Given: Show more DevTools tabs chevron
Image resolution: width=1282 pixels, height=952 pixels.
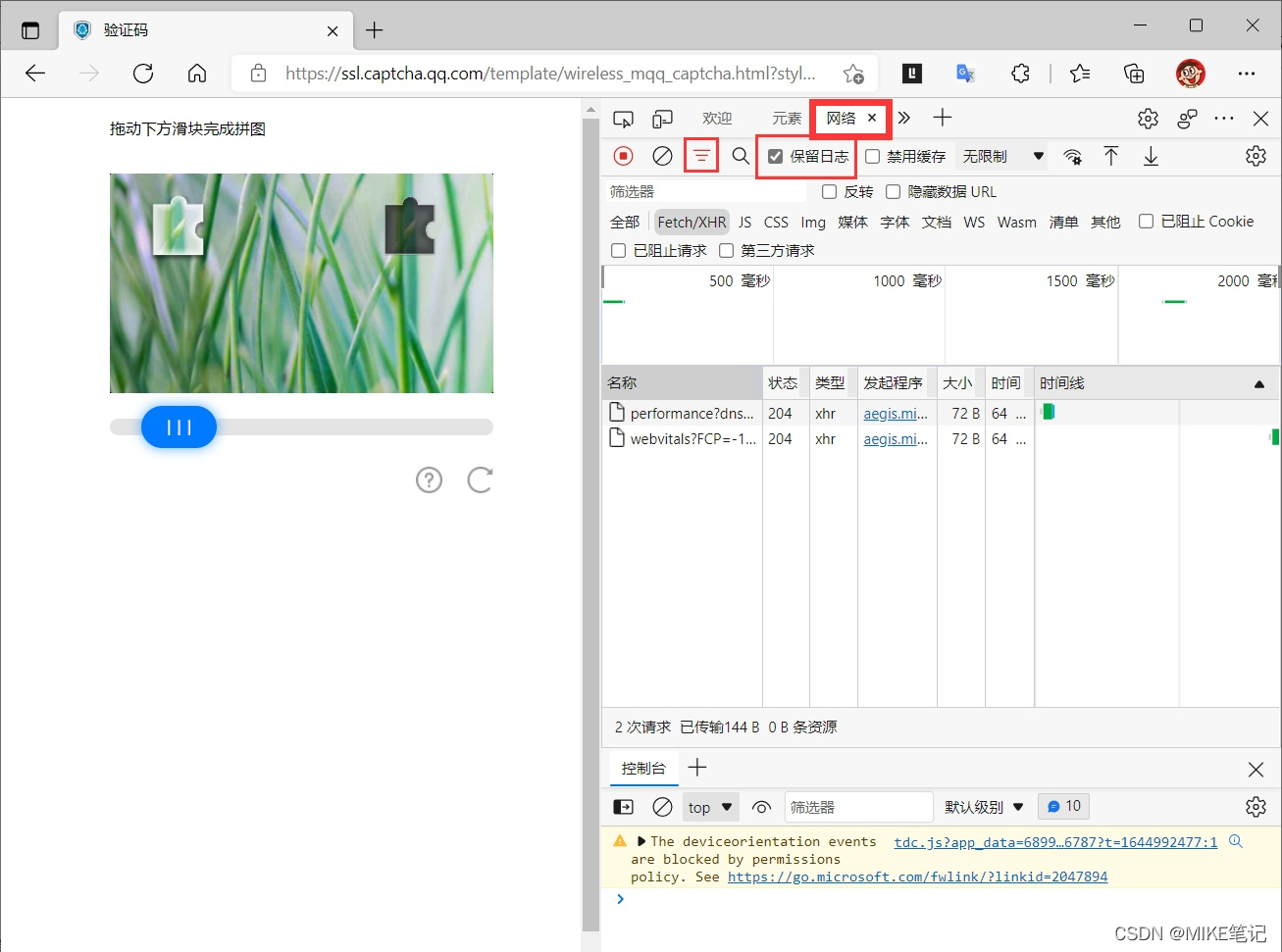Looking at the screenshot, I should [904, 118].
